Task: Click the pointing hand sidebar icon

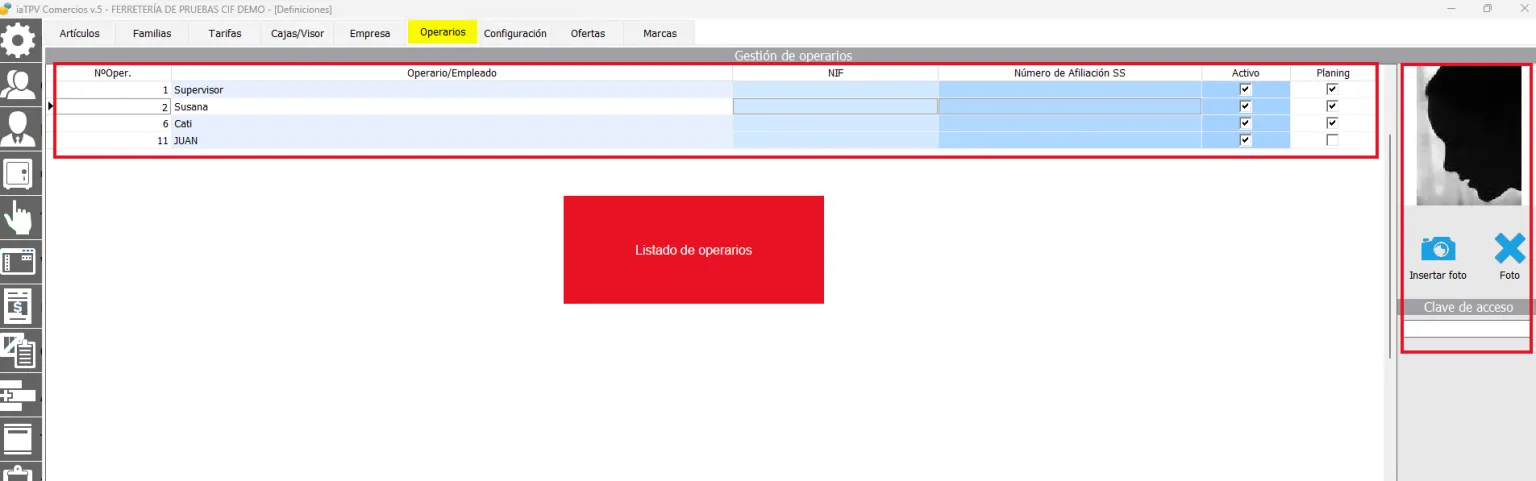Action: pos(19,217)
